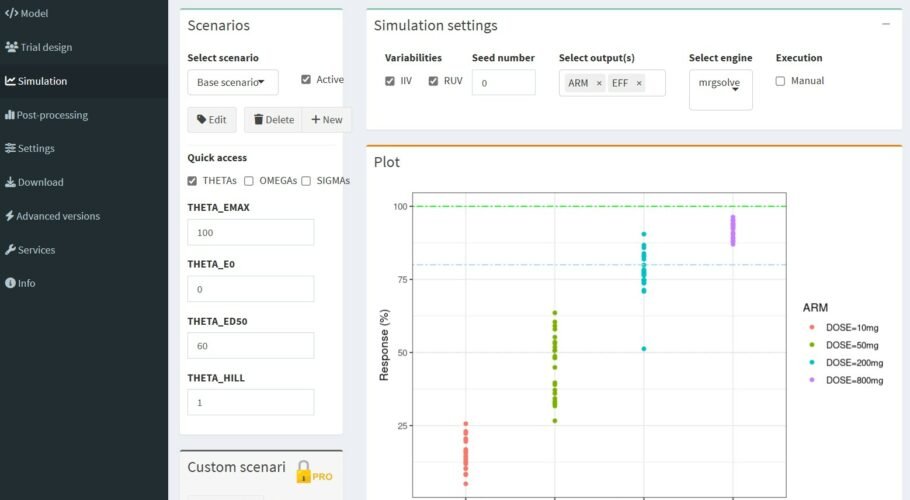
Task: Collapse the Simulation settings panel
Action: pyautogui.click(x=886, y=24)
